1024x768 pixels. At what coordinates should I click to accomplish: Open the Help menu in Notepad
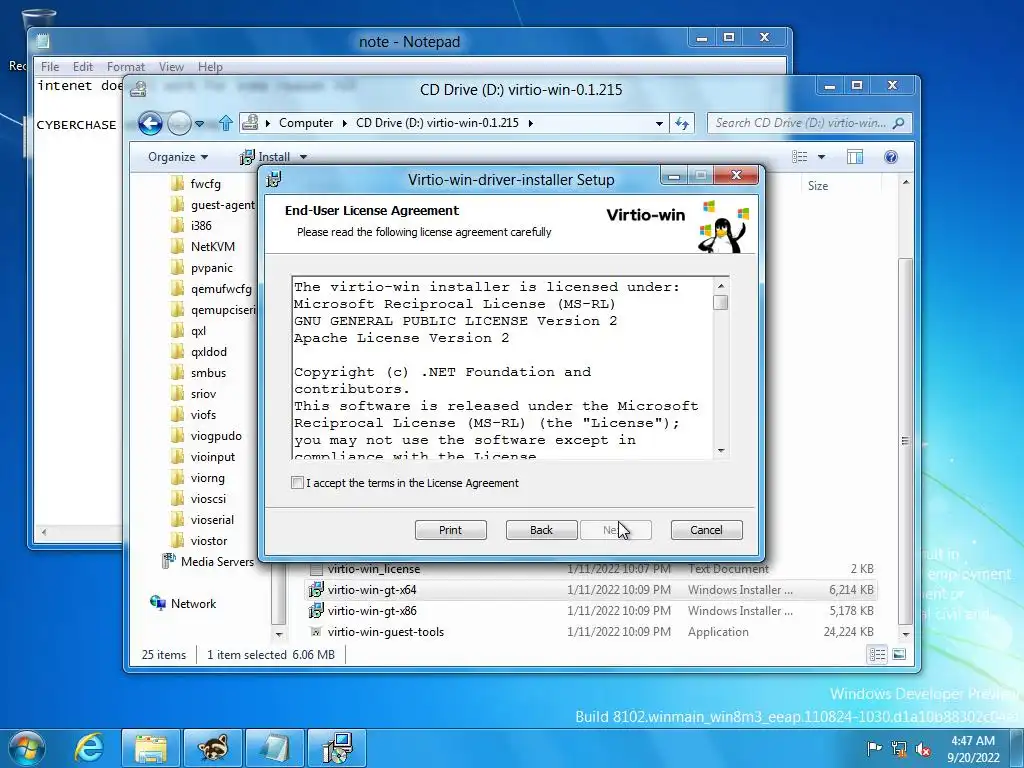point(210,67)
